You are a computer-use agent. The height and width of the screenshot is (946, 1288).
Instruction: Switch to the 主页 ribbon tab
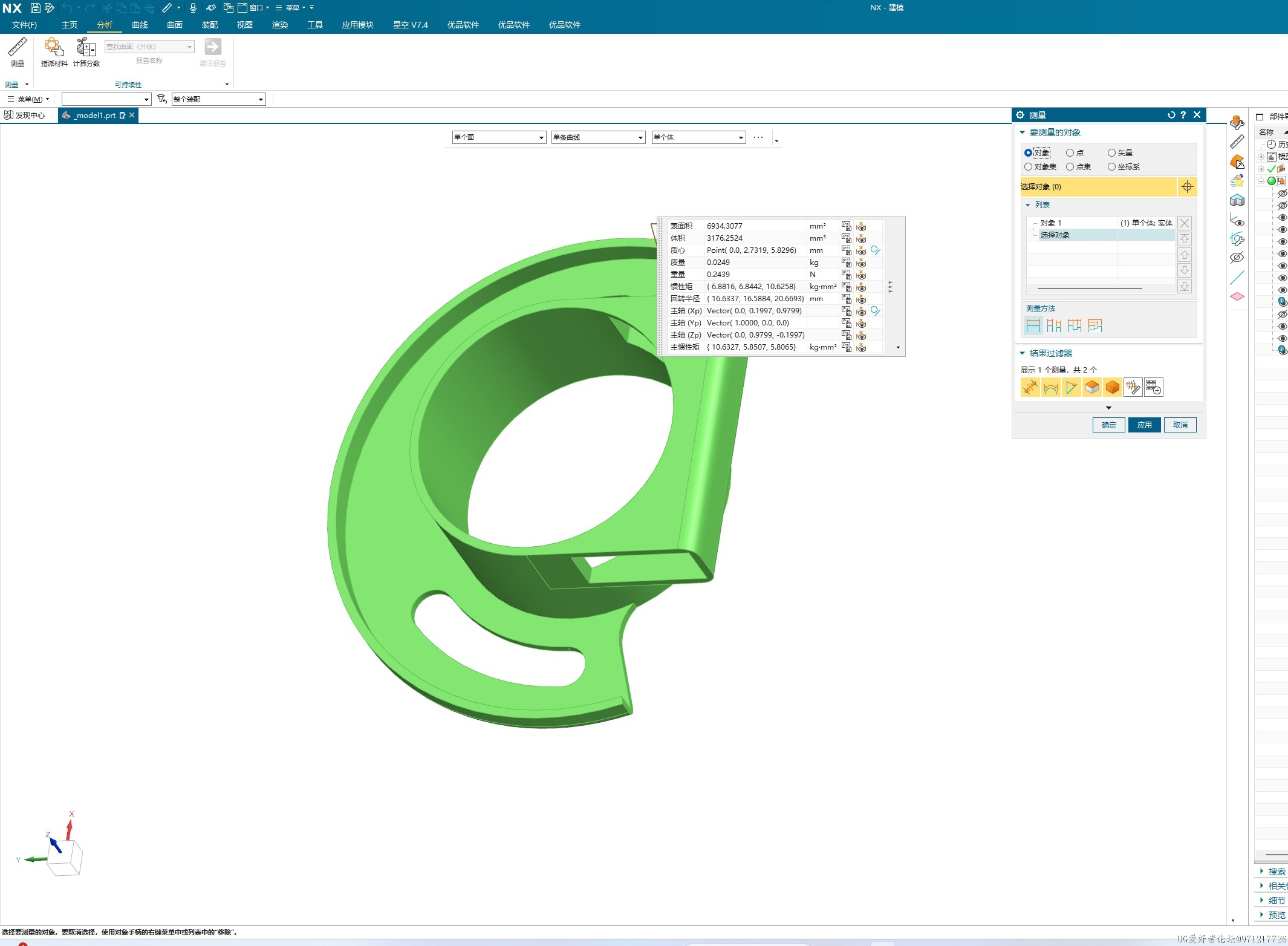pos(70,25)
